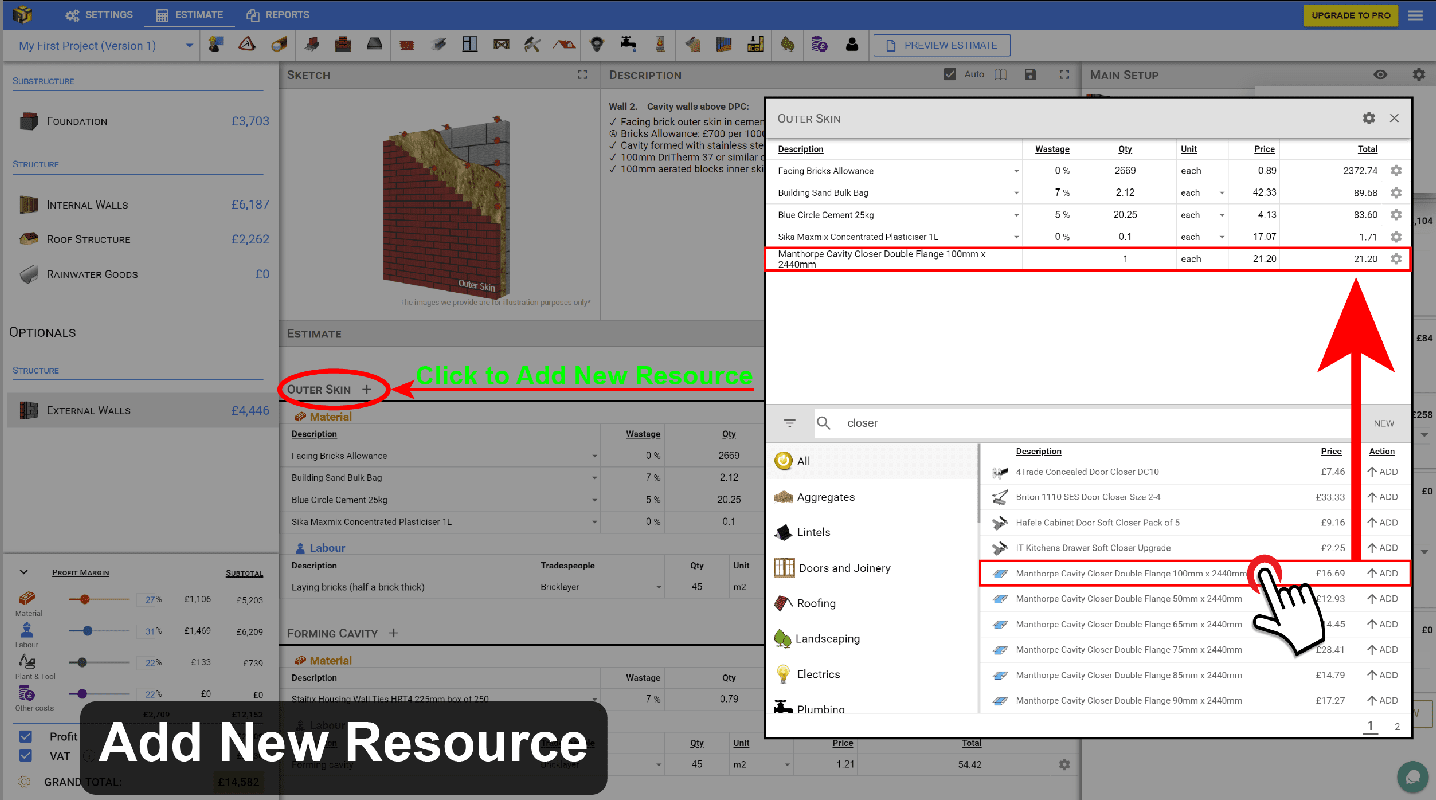Open the chat bubble support widget
Image resolution: width=1436 pixels, height=800 pixels.
(1412, 777)
